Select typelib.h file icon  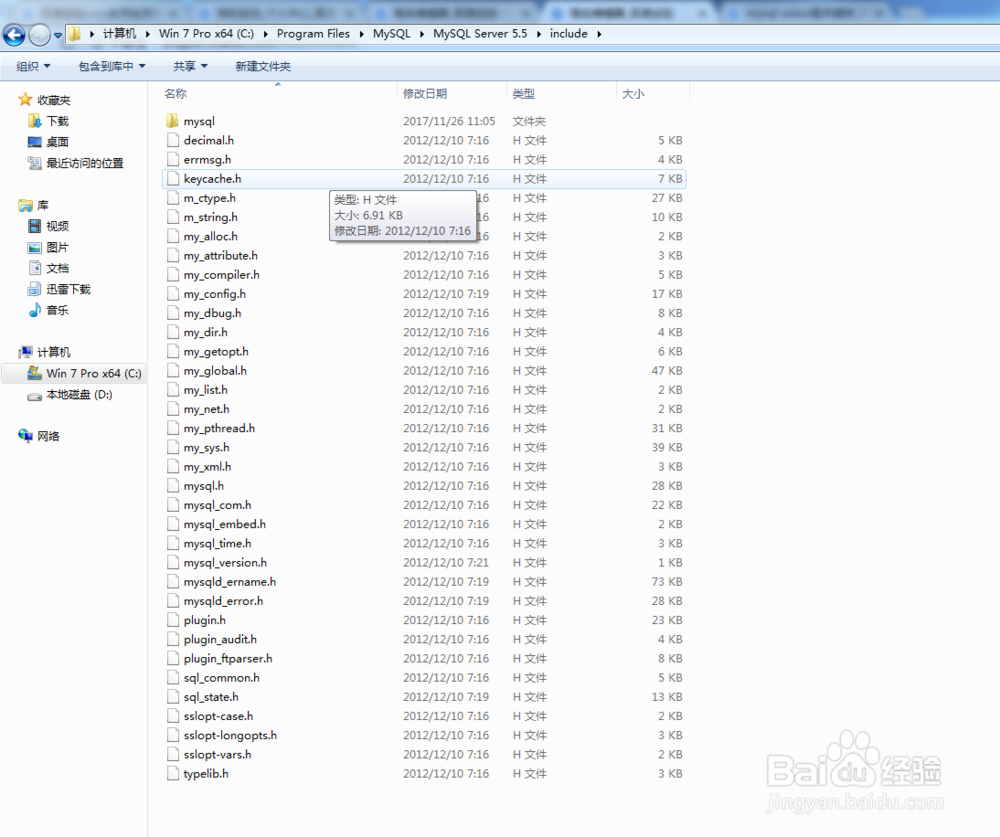pyautogui.click(x=172, y=773)
